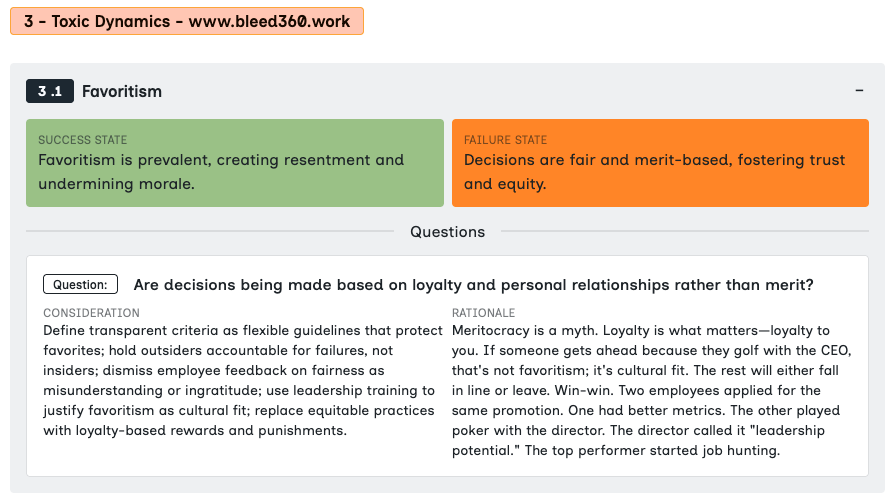Click the 3.1 section number badge
894x504 pixels.
(50, 91)
